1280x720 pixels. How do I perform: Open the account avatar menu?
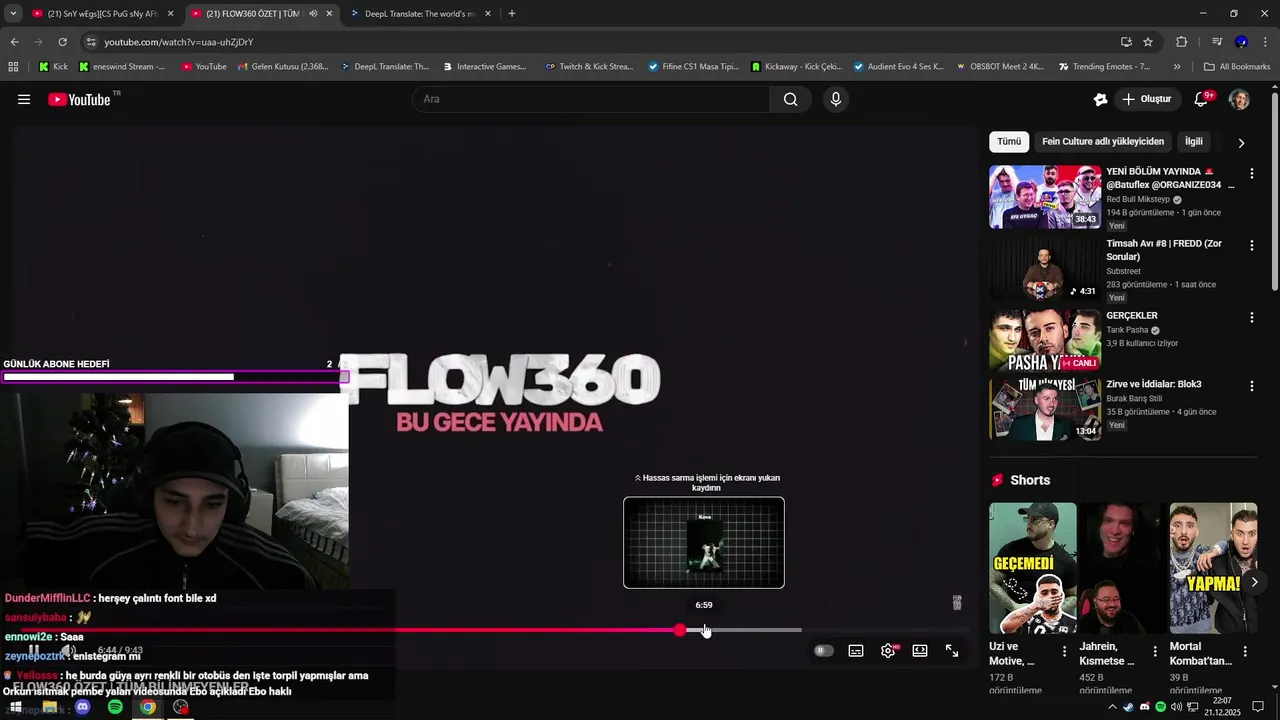tap(1239, 99)
